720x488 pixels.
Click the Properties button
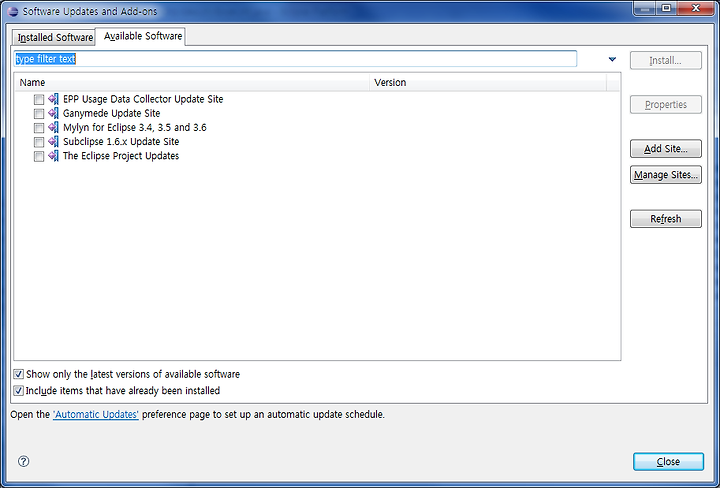pyautogui.click(x=665, y=105)
